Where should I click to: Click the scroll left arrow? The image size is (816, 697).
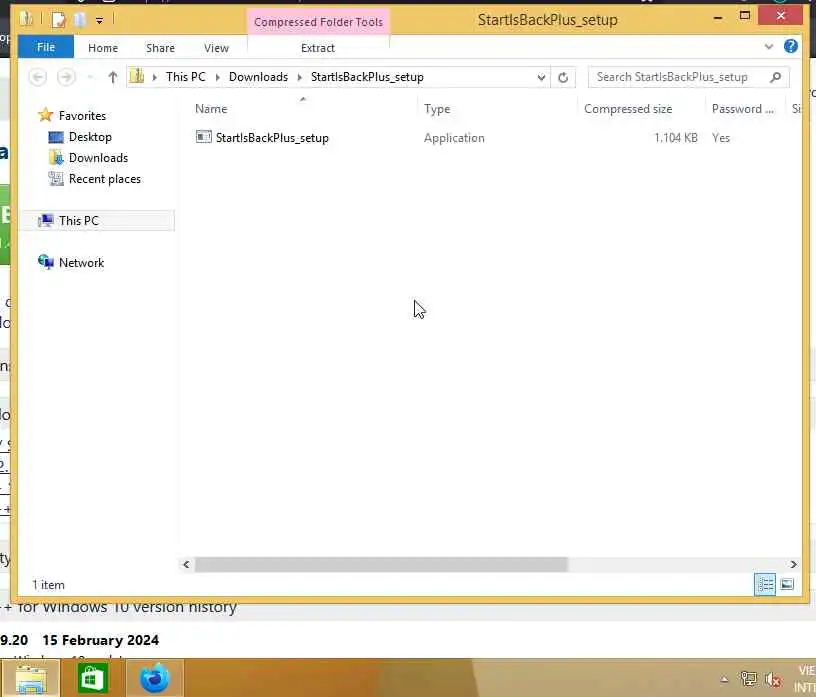(186, 564)
